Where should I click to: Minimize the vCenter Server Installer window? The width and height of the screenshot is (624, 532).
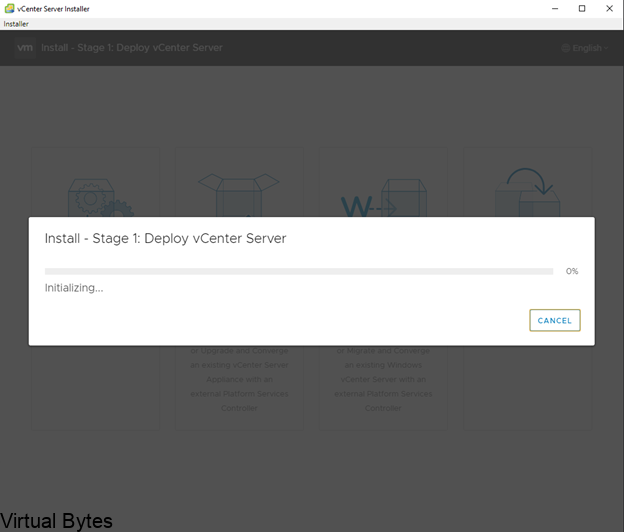click(555, 8)
